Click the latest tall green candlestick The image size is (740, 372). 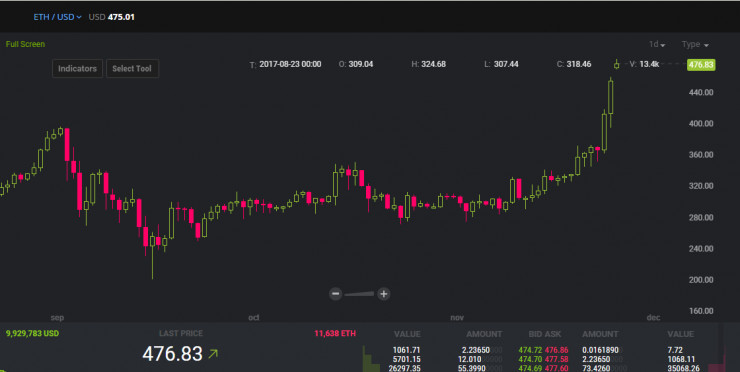[611, 97]
